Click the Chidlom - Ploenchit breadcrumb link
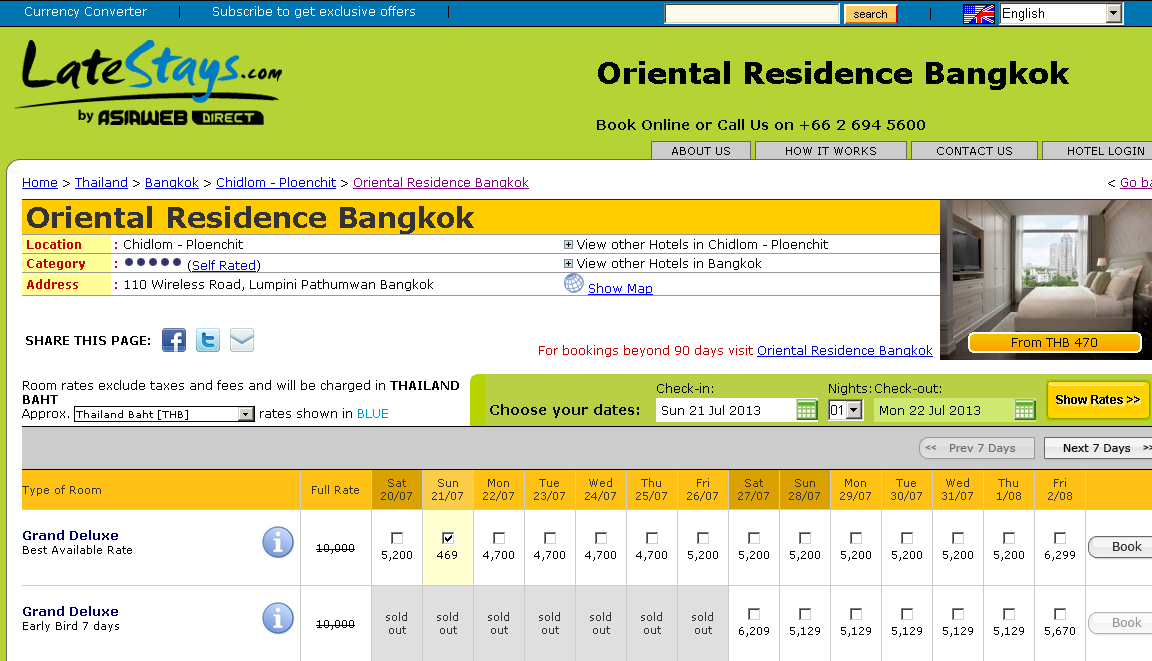Image resolution: width=1152 pixels, height=661 pixels. tap(276, 183)
